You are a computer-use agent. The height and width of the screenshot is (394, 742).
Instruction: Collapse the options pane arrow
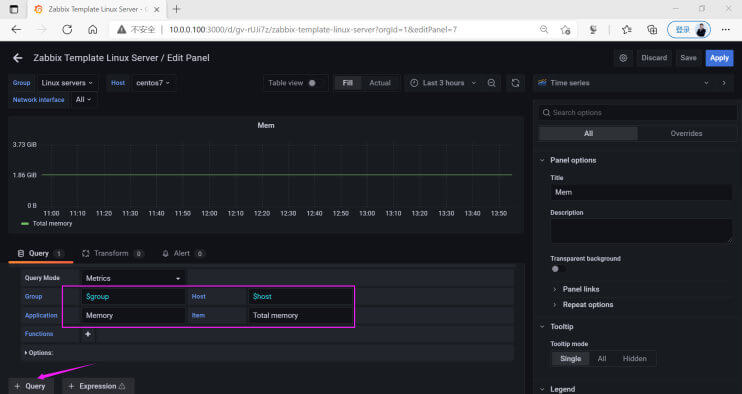point(724,83)
